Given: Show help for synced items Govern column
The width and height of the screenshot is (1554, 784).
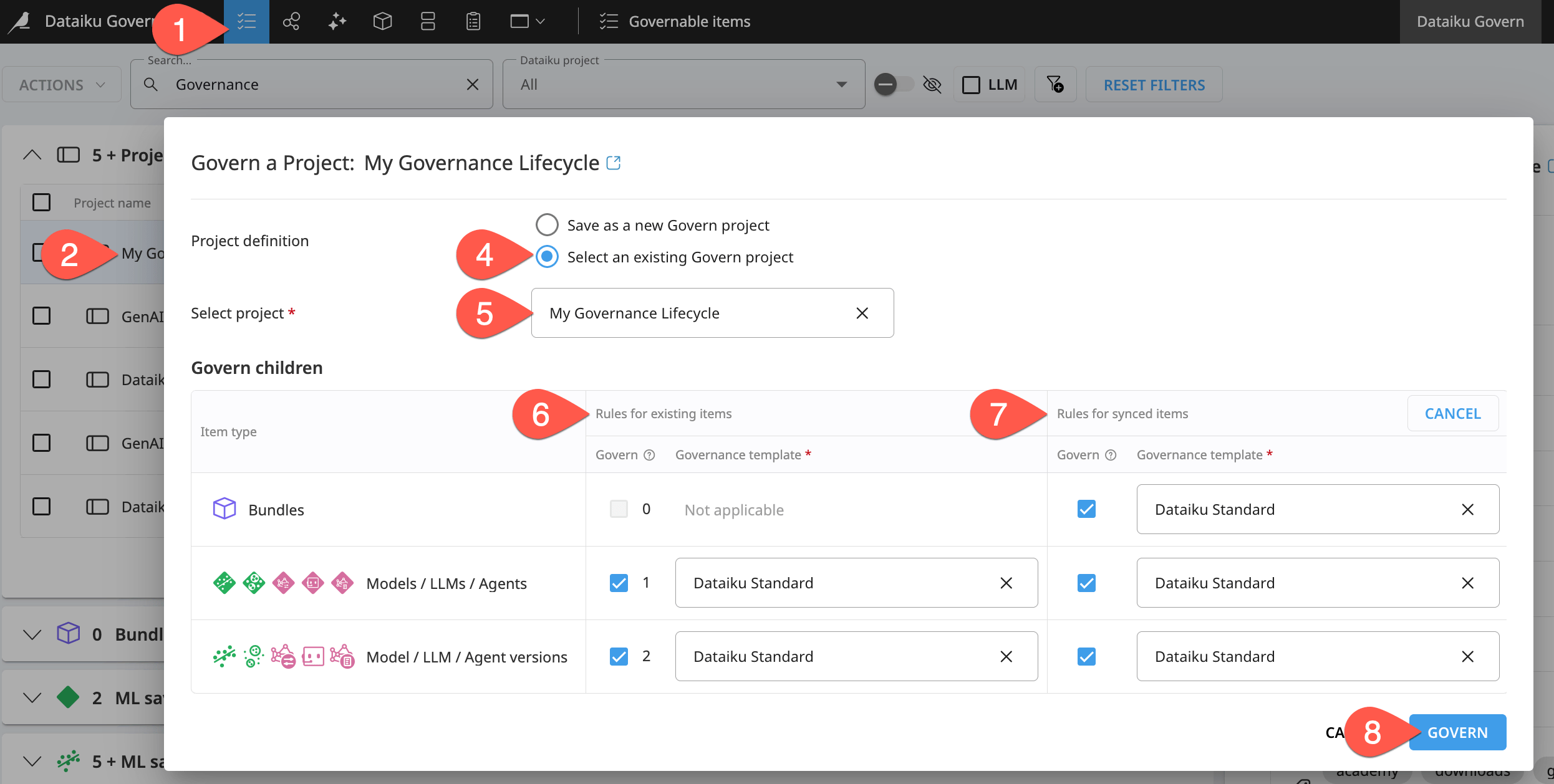Looking at the screenshot, I should [1111, 455].
